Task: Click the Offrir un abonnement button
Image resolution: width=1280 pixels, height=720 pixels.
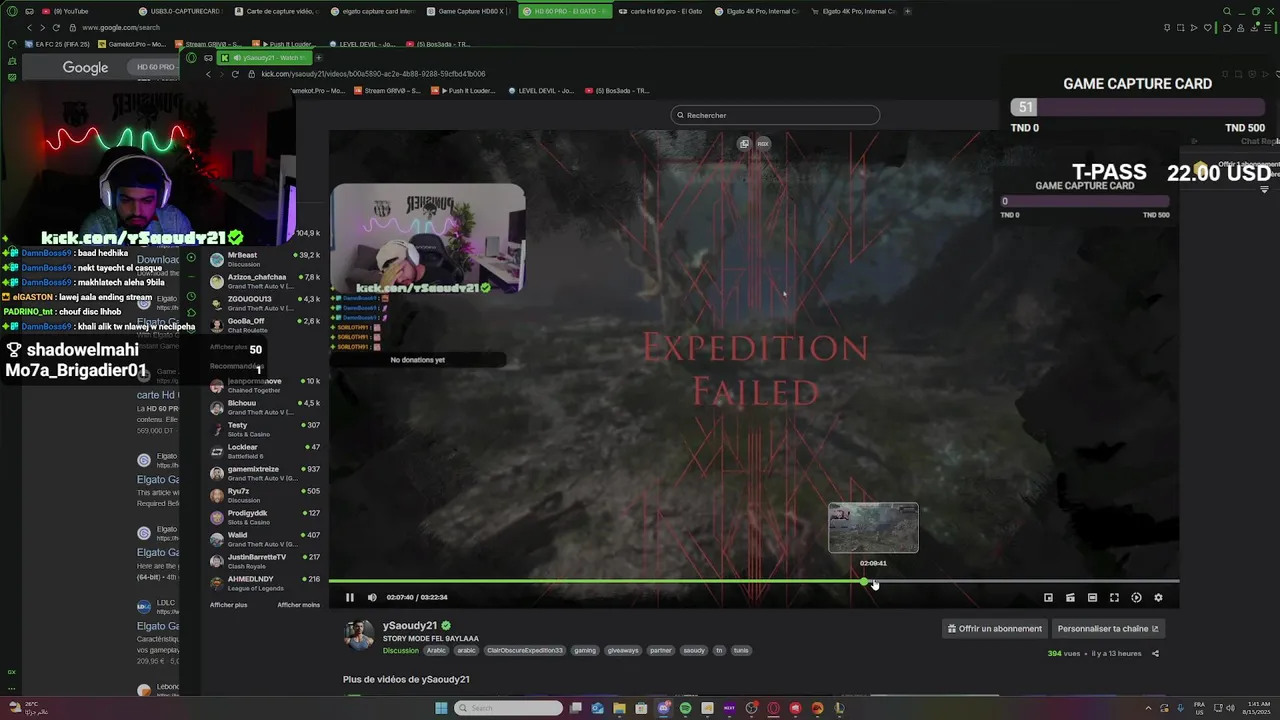Action: (x=995, y=628)
